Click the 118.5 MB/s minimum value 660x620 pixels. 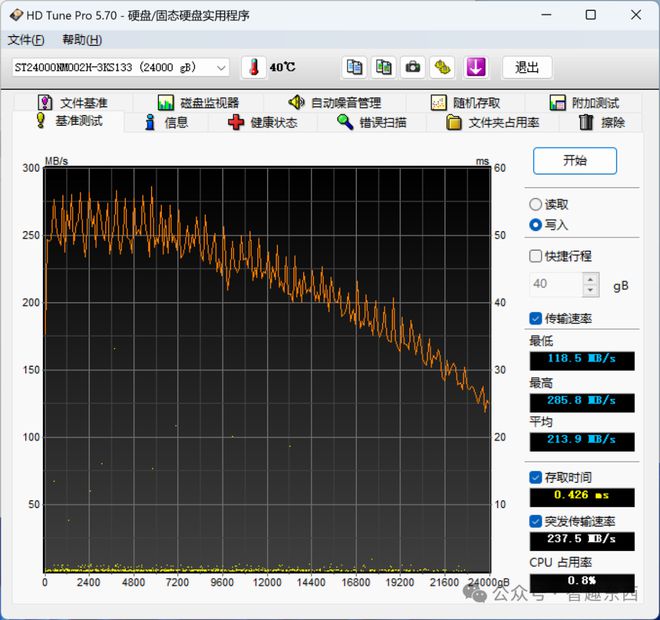(x=582, y=361)
